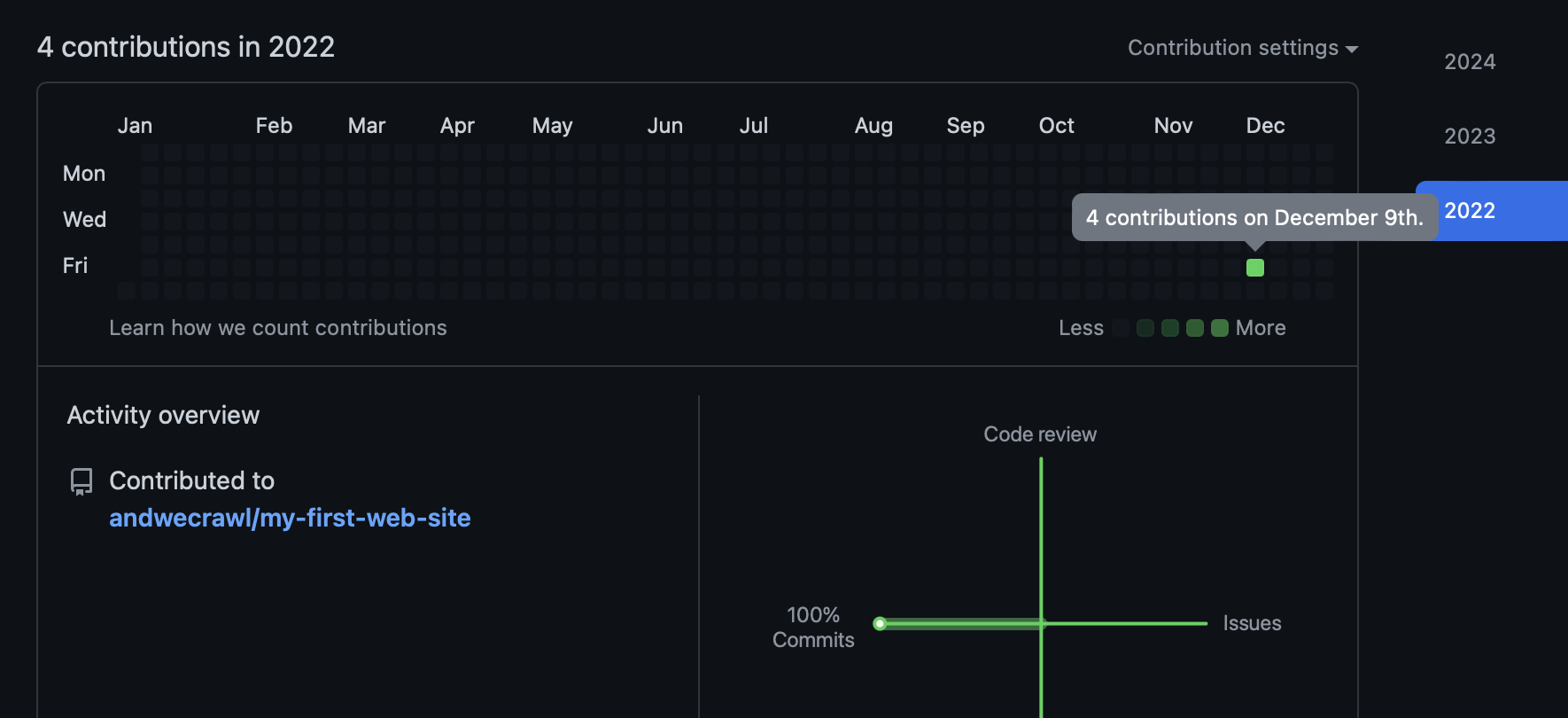
Task: Click the second green legend square from Less
Action: tap(1170, 328)
